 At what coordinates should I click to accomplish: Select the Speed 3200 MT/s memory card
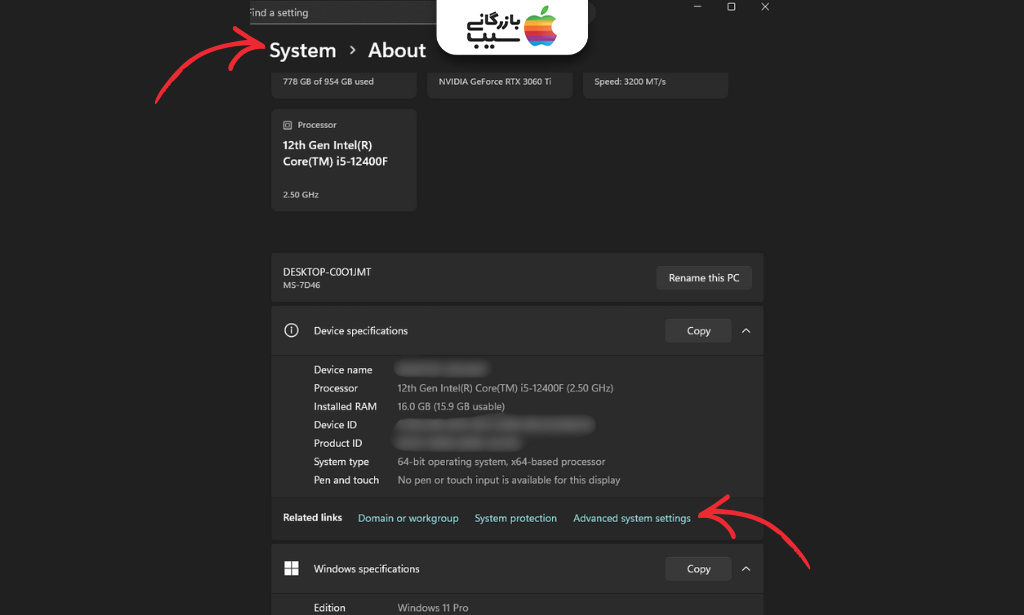[x=655, y=85]
